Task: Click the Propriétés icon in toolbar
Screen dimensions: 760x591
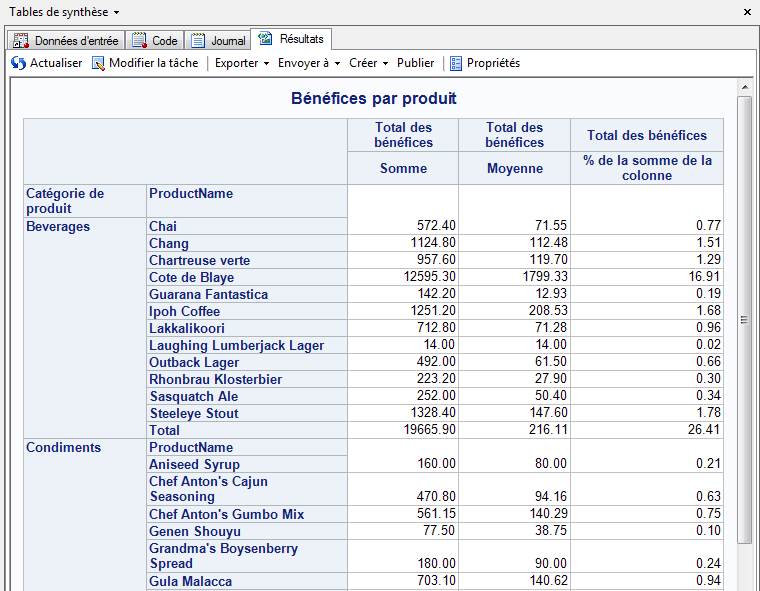Action: pos(456,63)
